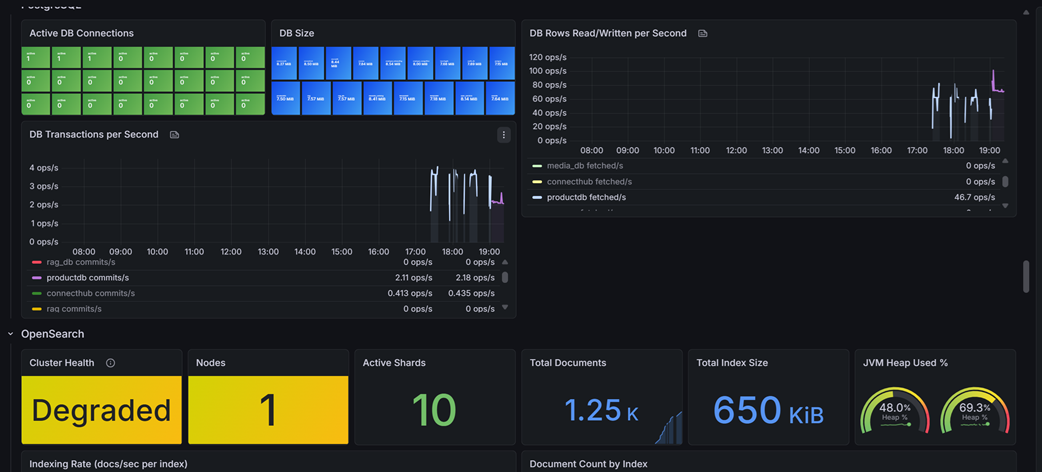Toggle the productdb commits/s legend series
1042x472 pixels.
[88, 278]
